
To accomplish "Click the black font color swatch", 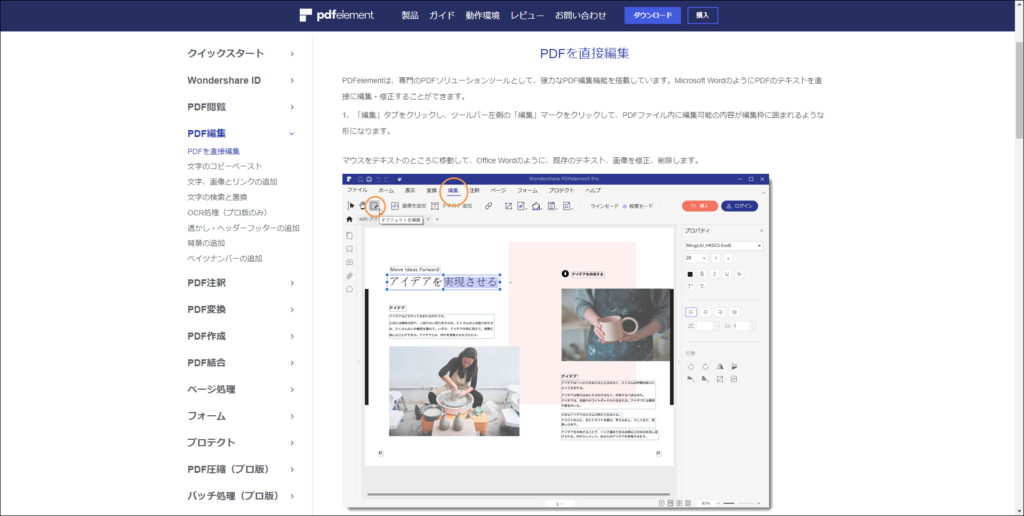I will tap(690, 274).
